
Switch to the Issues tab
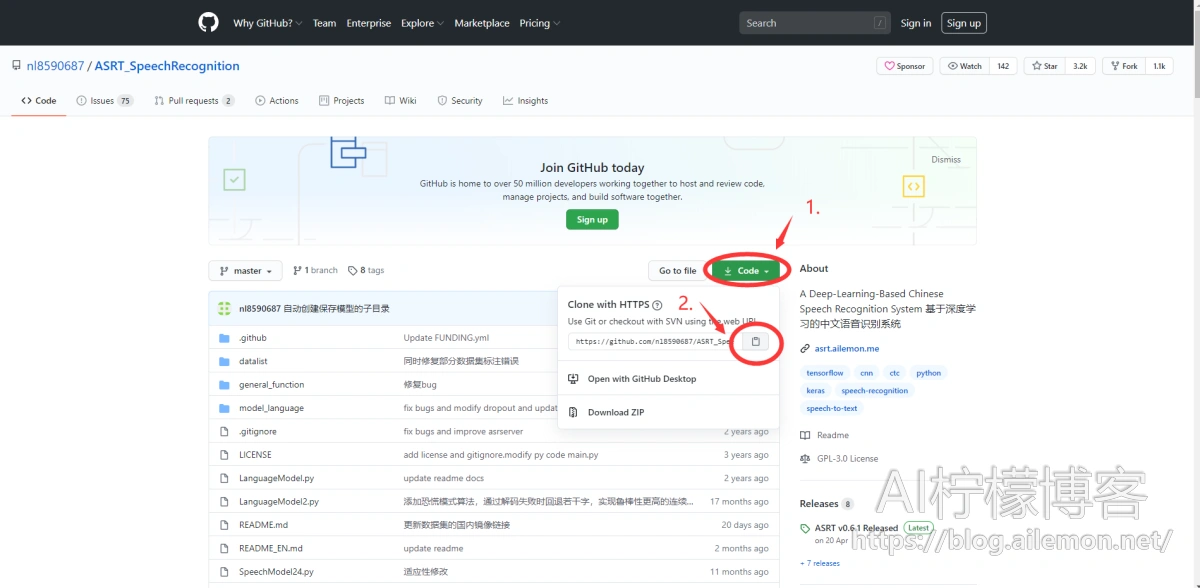tap(105, 101)
